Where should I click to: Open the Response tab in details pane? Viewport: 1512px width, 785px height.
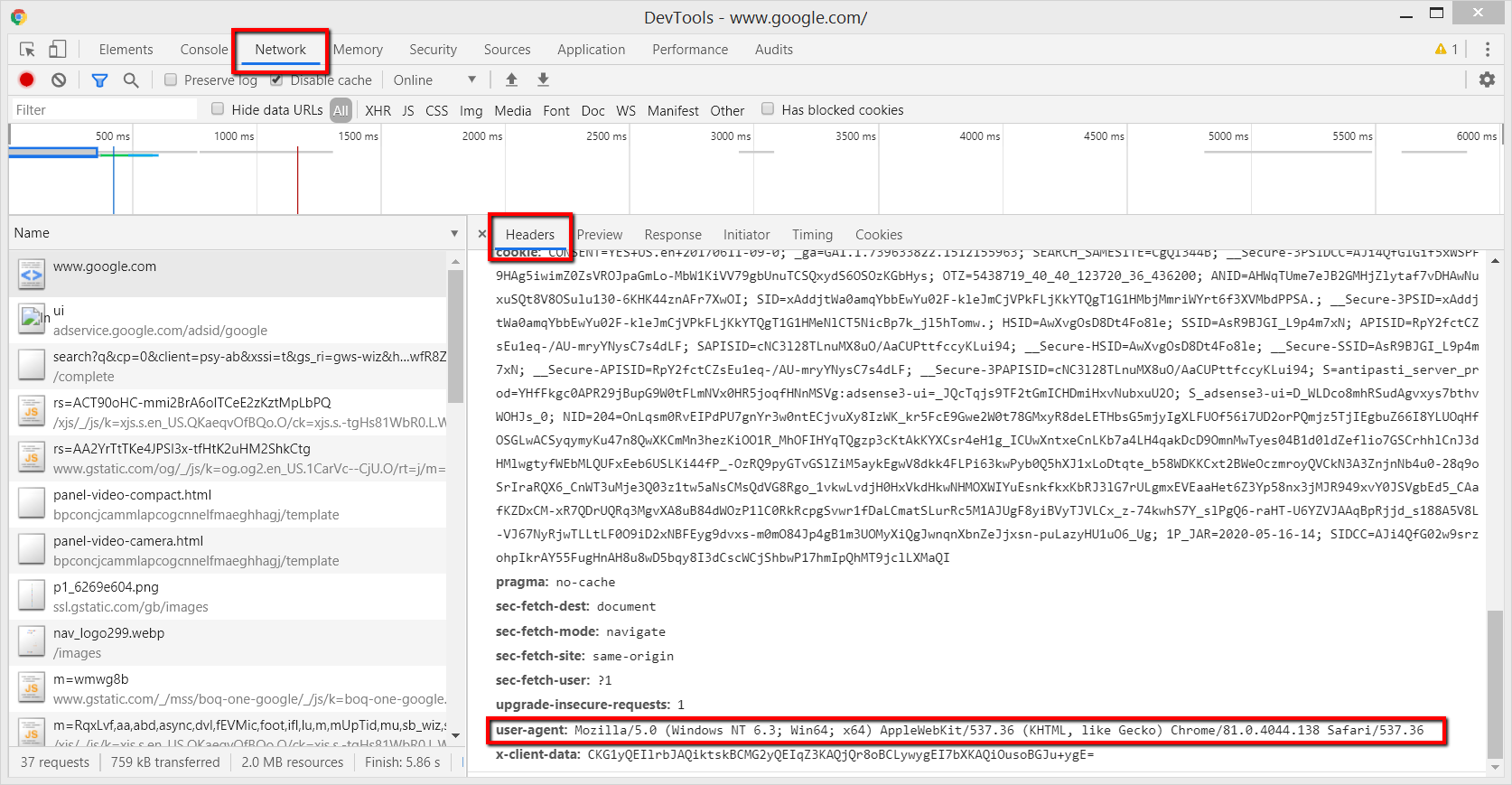[x=672, y=235]
